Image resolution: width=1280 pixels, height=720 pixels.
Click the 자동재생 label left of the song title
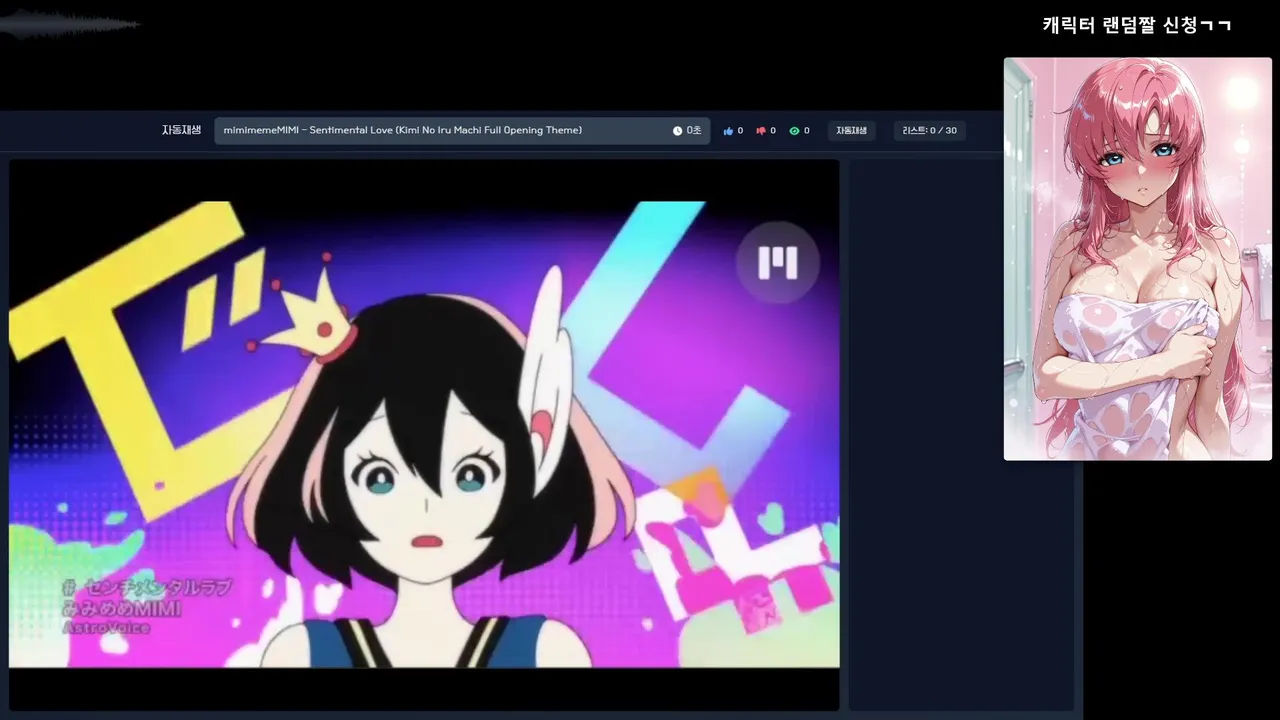181,131
